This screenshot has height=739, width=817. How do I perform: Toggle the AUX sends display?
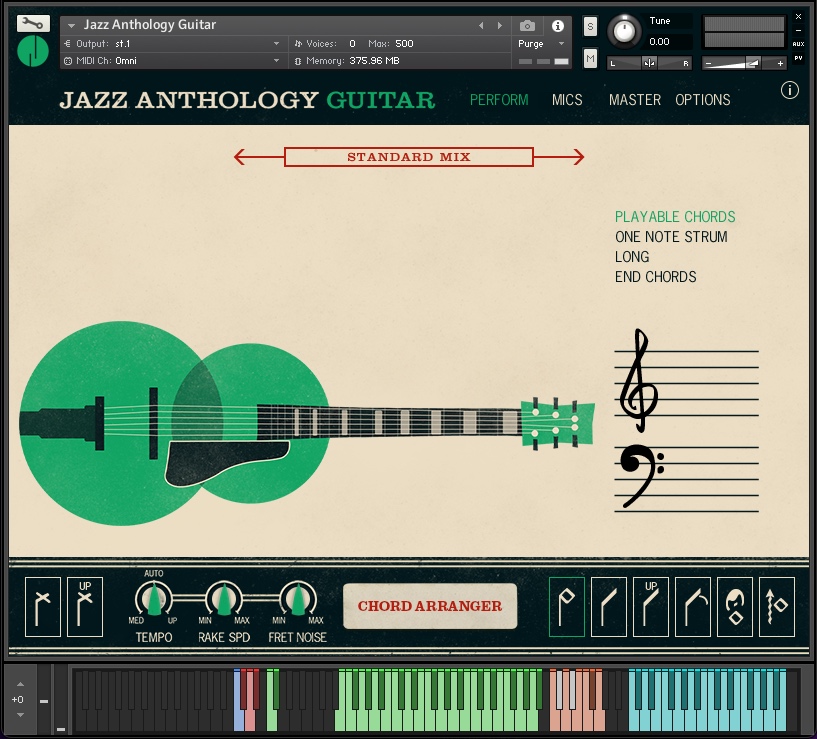click(798, 44)
